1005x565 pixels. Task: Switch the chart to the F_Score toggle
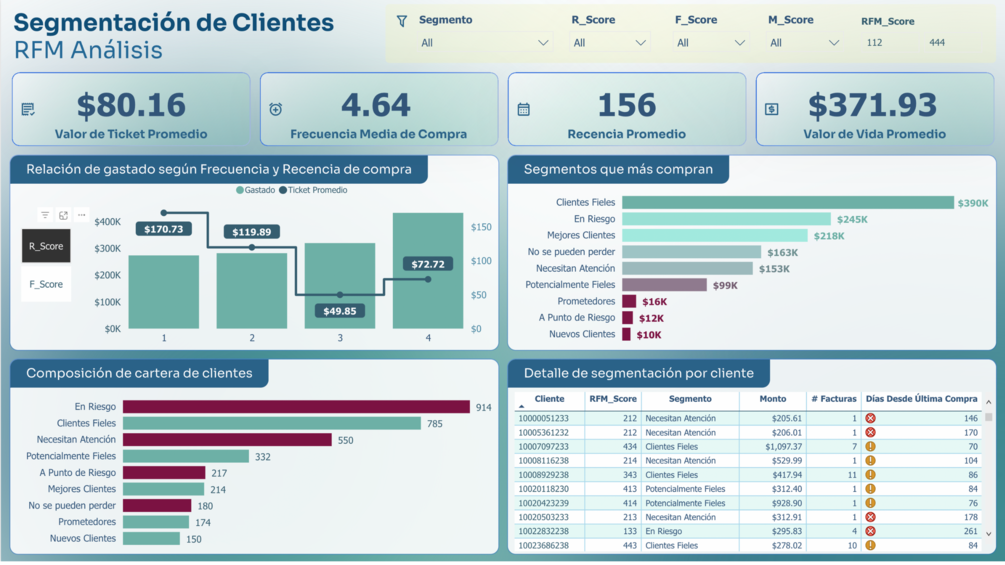[x=46, y=284]
